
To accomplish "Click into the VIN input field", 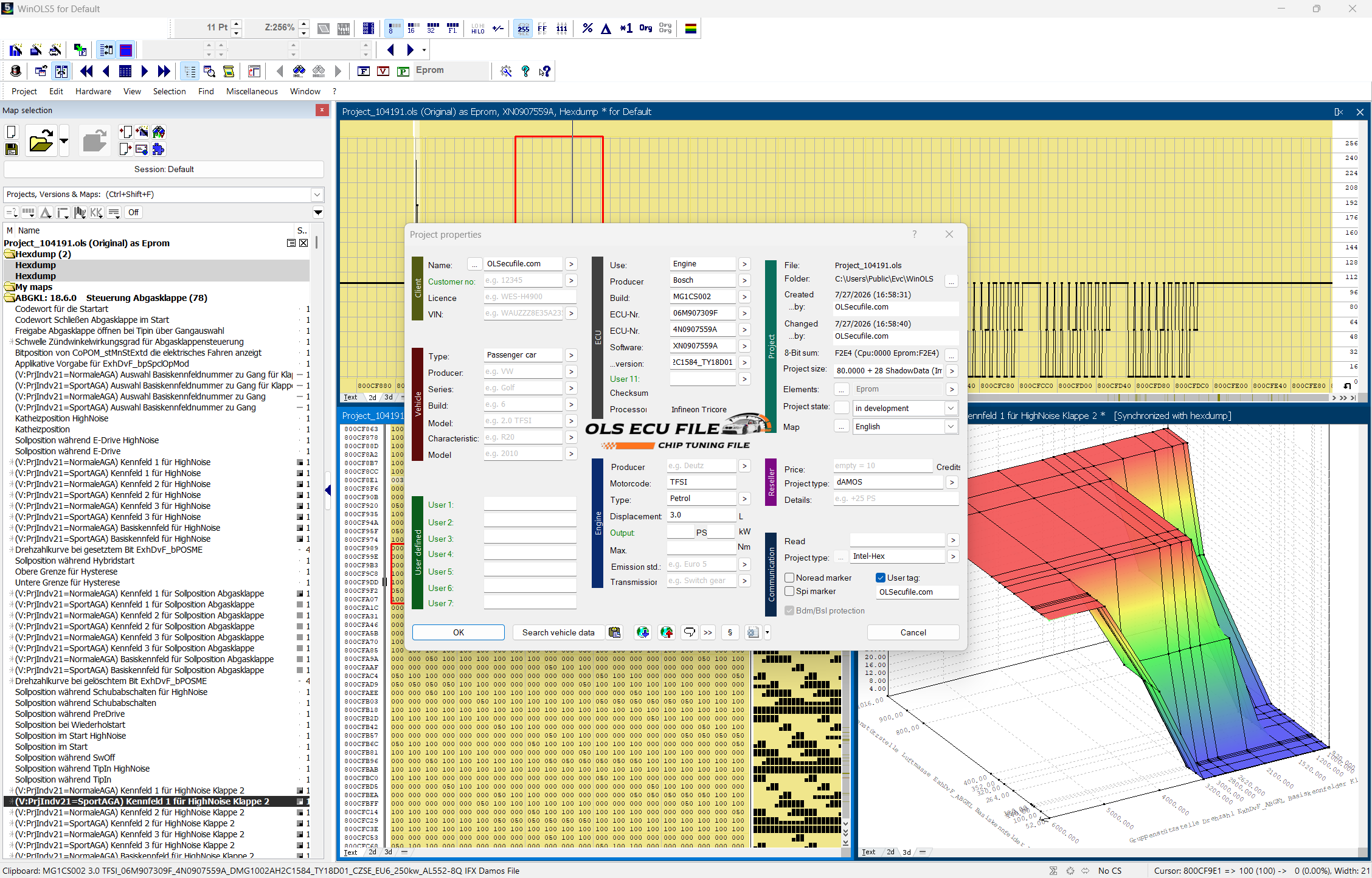I will pyautogui.click(x=523, y=313).
